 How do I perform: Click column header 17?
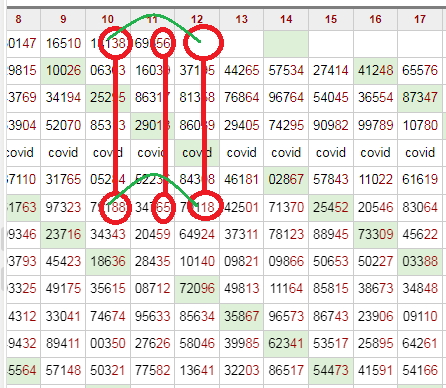tap(420, 19)
